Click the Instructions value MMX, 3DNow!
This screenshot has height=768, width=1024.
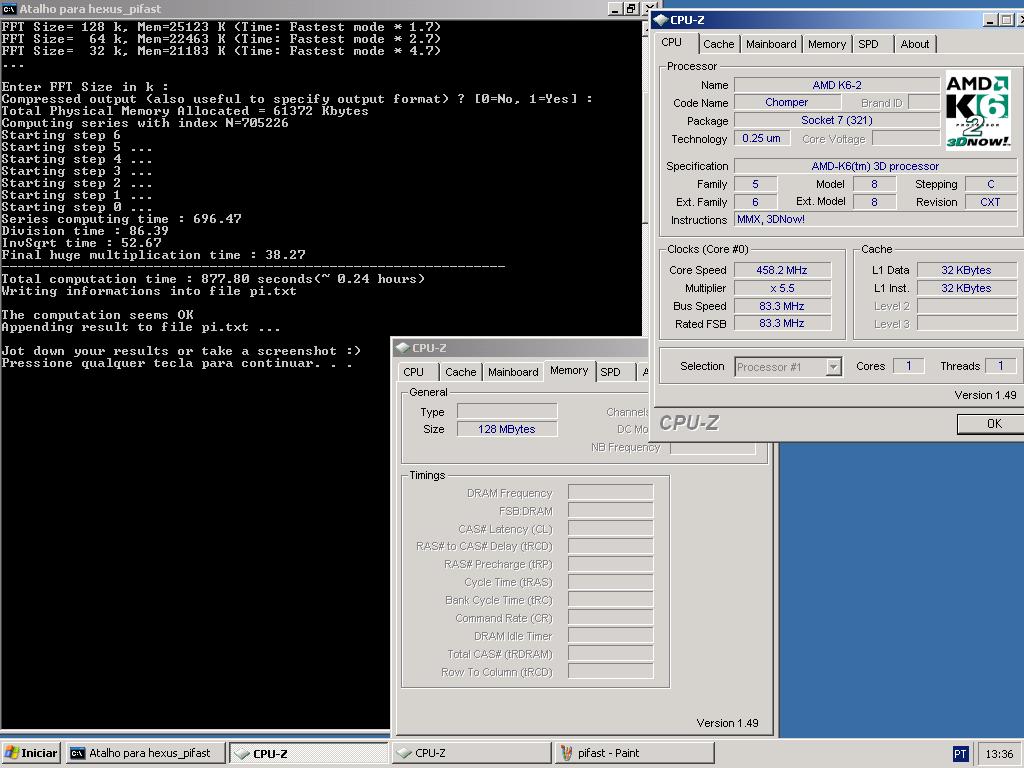coord(875,219)
